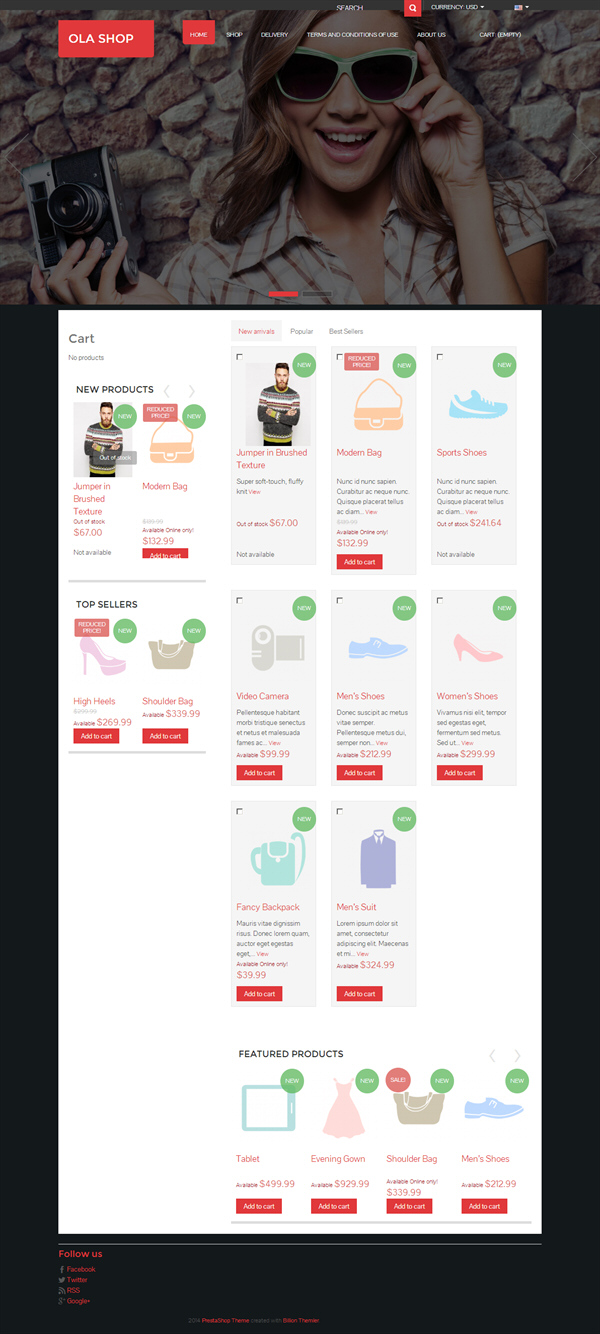
Task: Click the red search magnifier icon
Action: (x=412, y=8)
